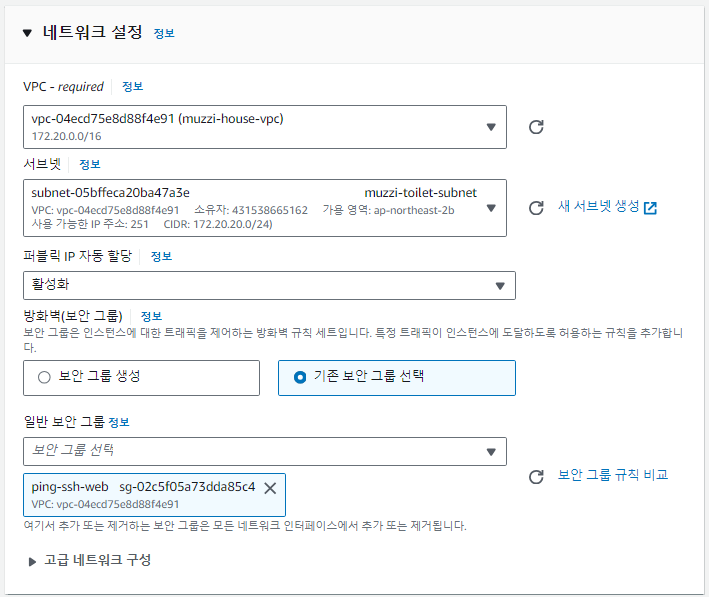Viewport: 709px width, 597px height.
Task: Click the 보안 그룹 규칙 비교 link
Action: pos(613,475)
